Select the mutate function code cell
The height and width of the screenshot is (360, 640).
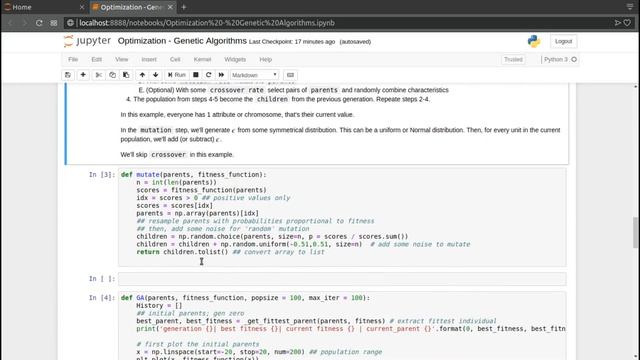342,217
